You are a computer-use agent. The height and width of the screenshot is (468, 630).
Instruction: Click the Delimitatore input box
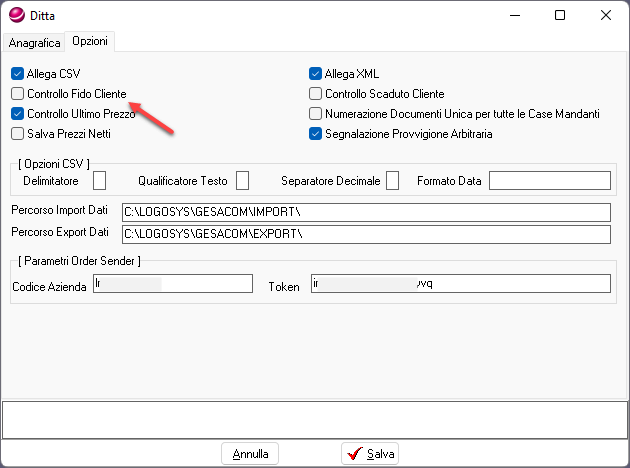[99, 180]
